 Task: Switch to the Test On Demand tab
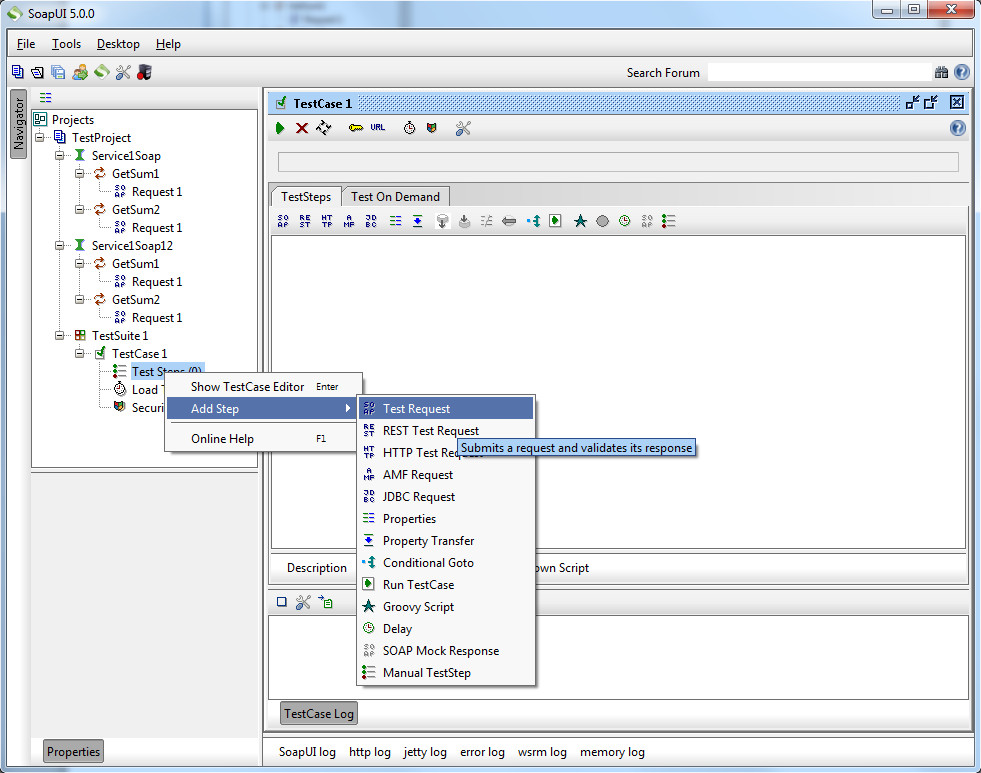point(395,197)
